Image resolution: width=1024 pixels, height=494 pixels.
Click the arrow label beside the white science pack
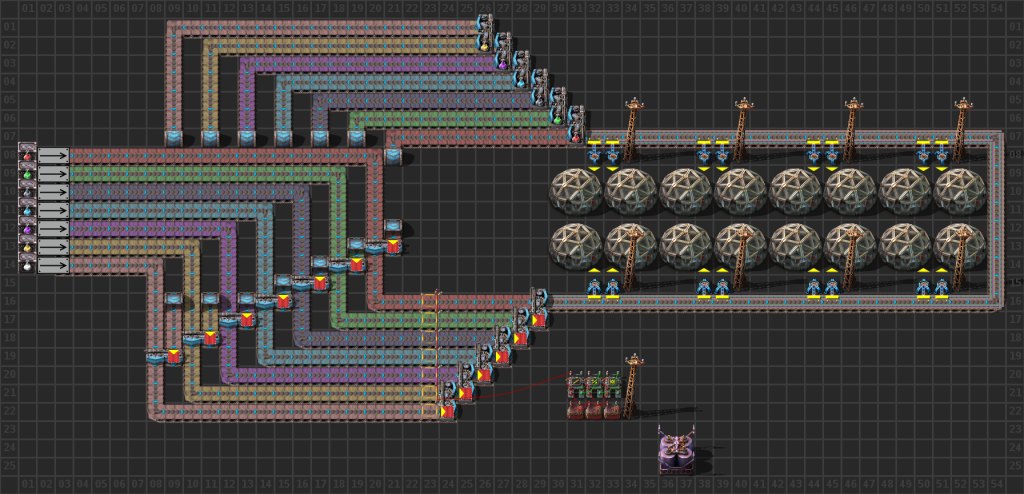(x=54, y=265)
